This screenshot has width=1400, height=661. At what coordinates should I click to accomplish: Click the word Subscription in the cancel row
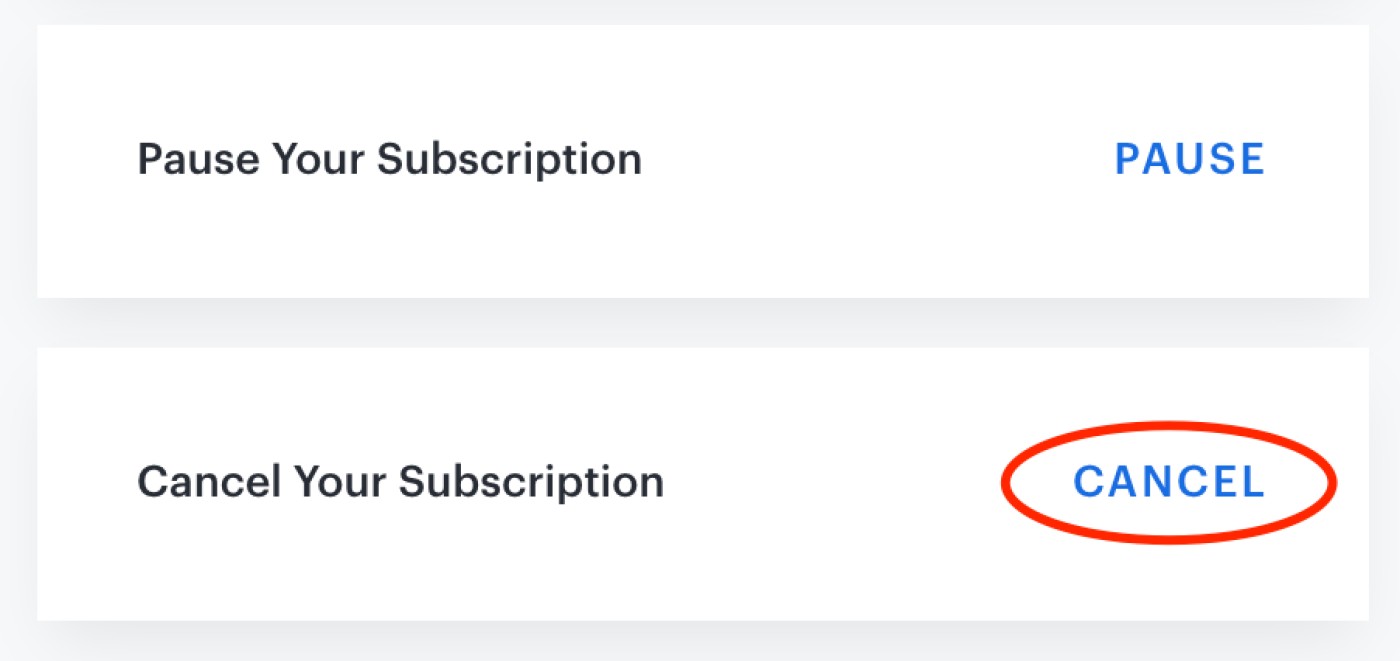(x=531, y=482)
